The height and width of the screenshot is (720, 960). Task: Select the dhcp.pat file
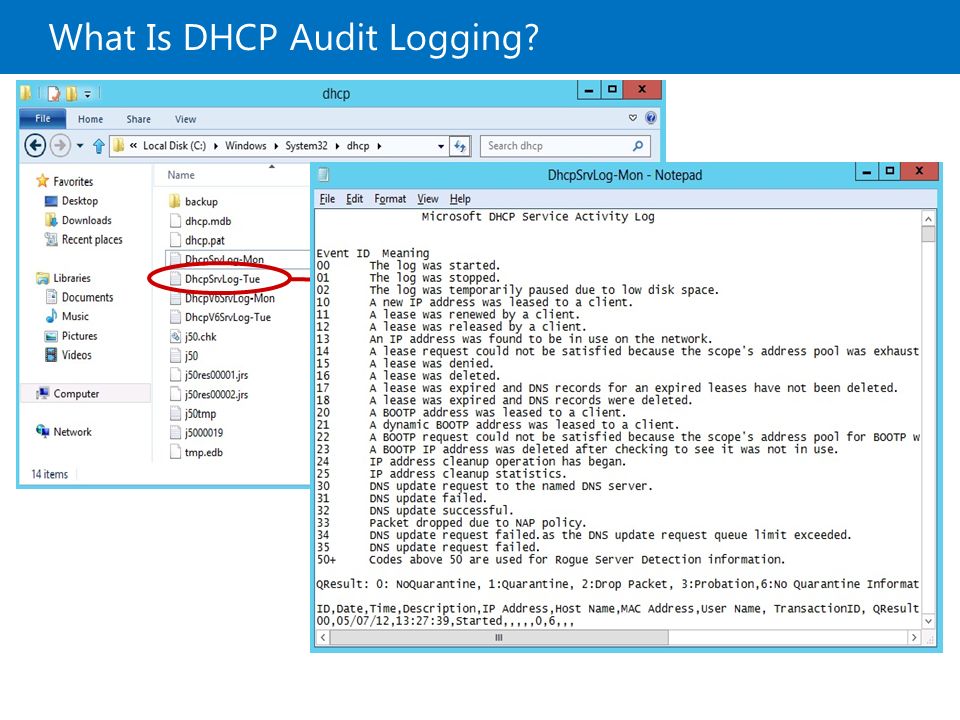204,241
